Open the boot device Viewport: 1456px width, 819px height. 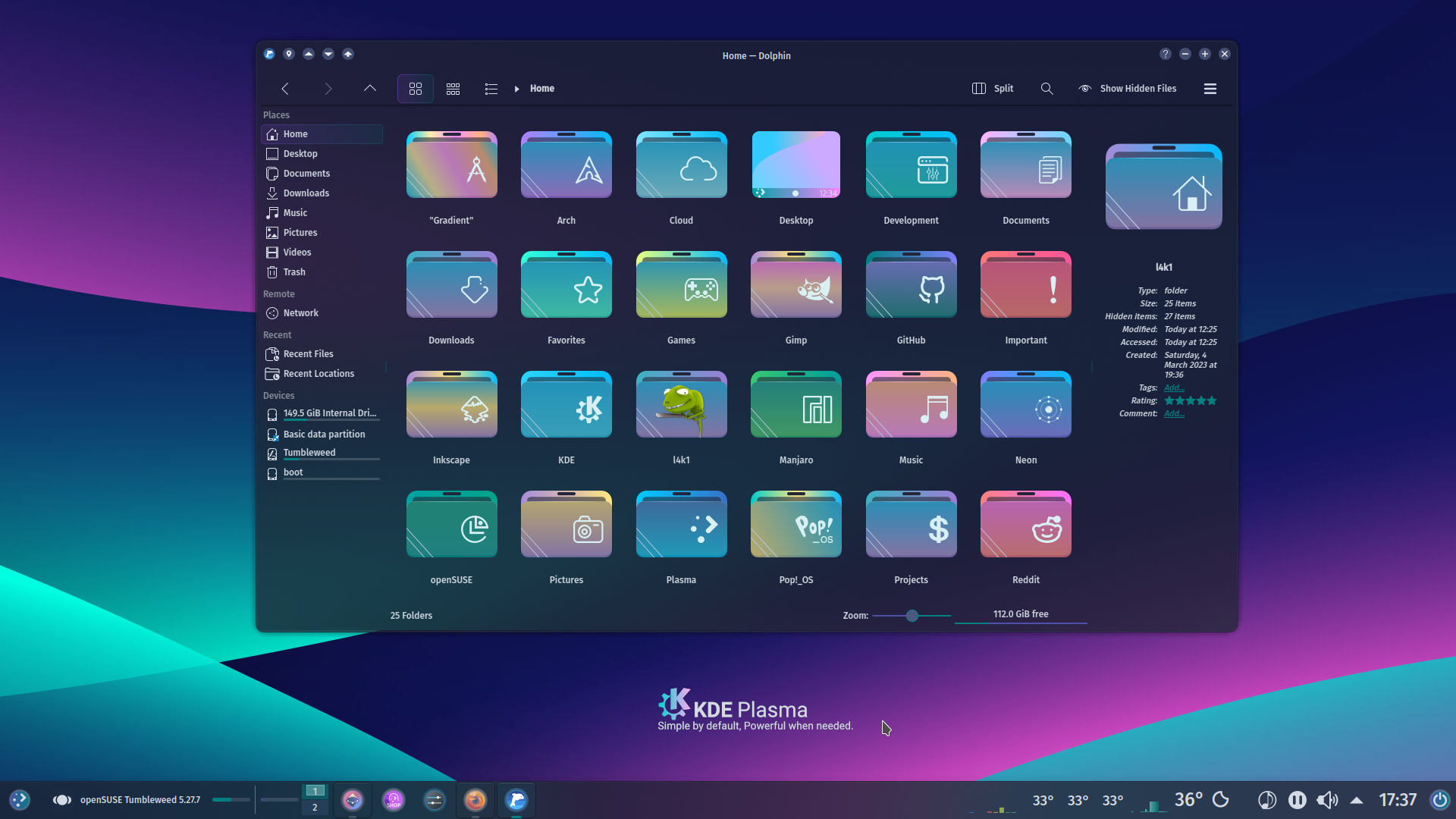[322, 473]
